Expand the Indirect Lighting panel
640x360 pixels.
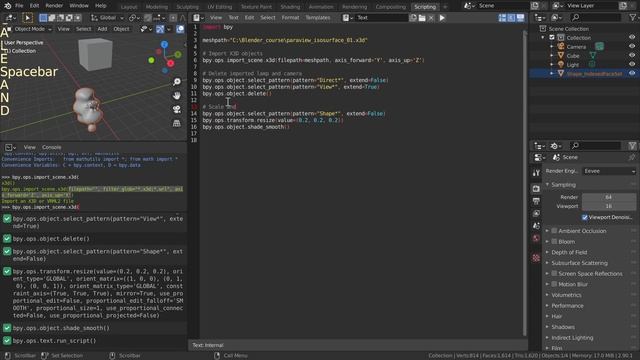click(x=572, y=338)
